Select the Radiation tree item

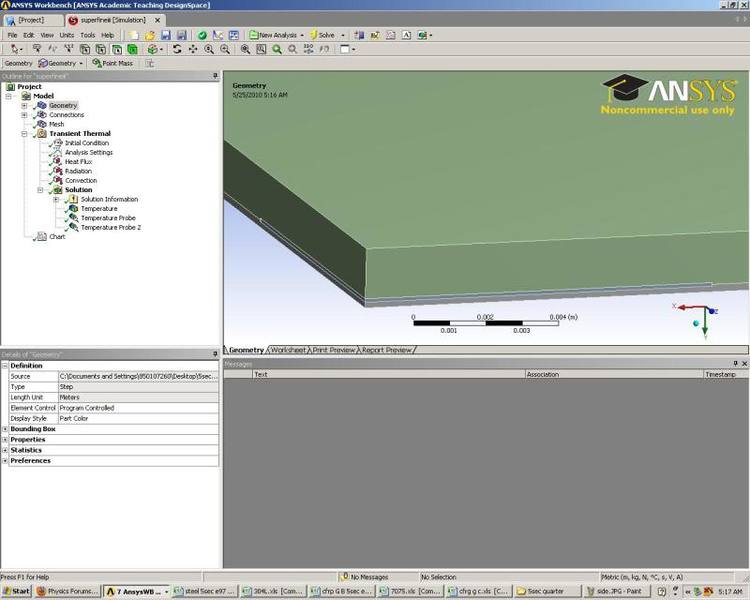click(78, 171)
